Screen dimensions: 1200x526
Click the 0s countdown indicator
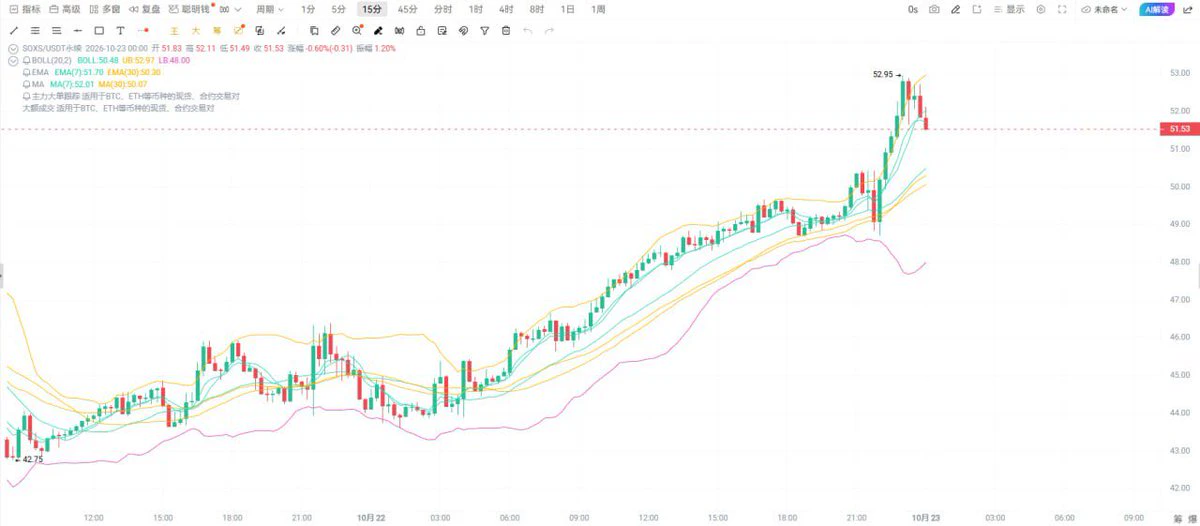913,9
